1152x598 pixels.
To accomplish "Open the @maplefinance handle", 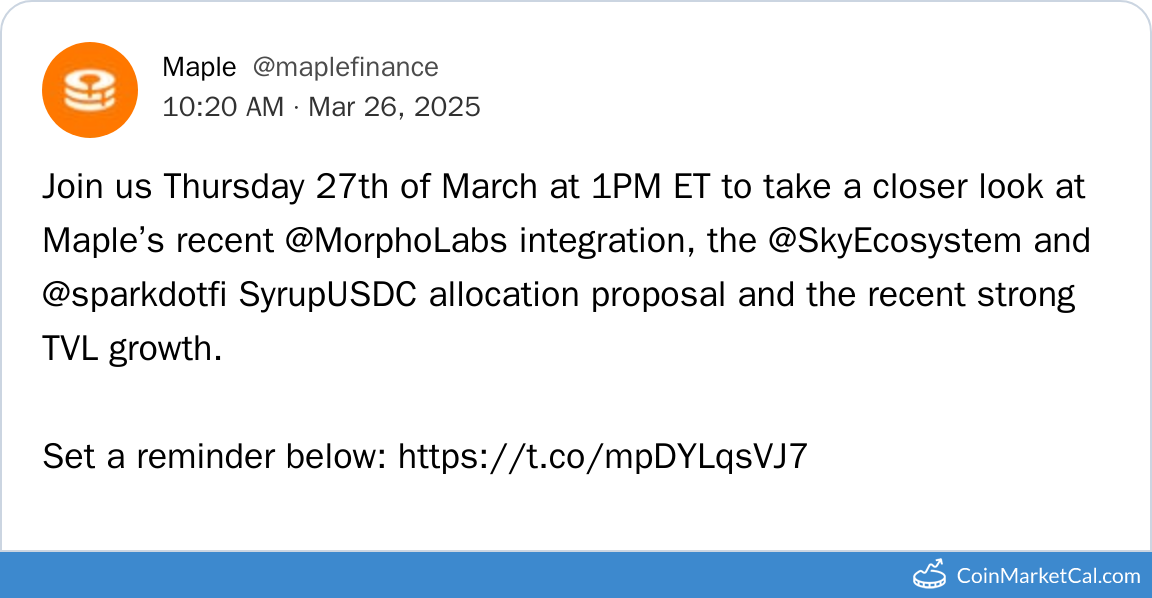I will 345,67.
